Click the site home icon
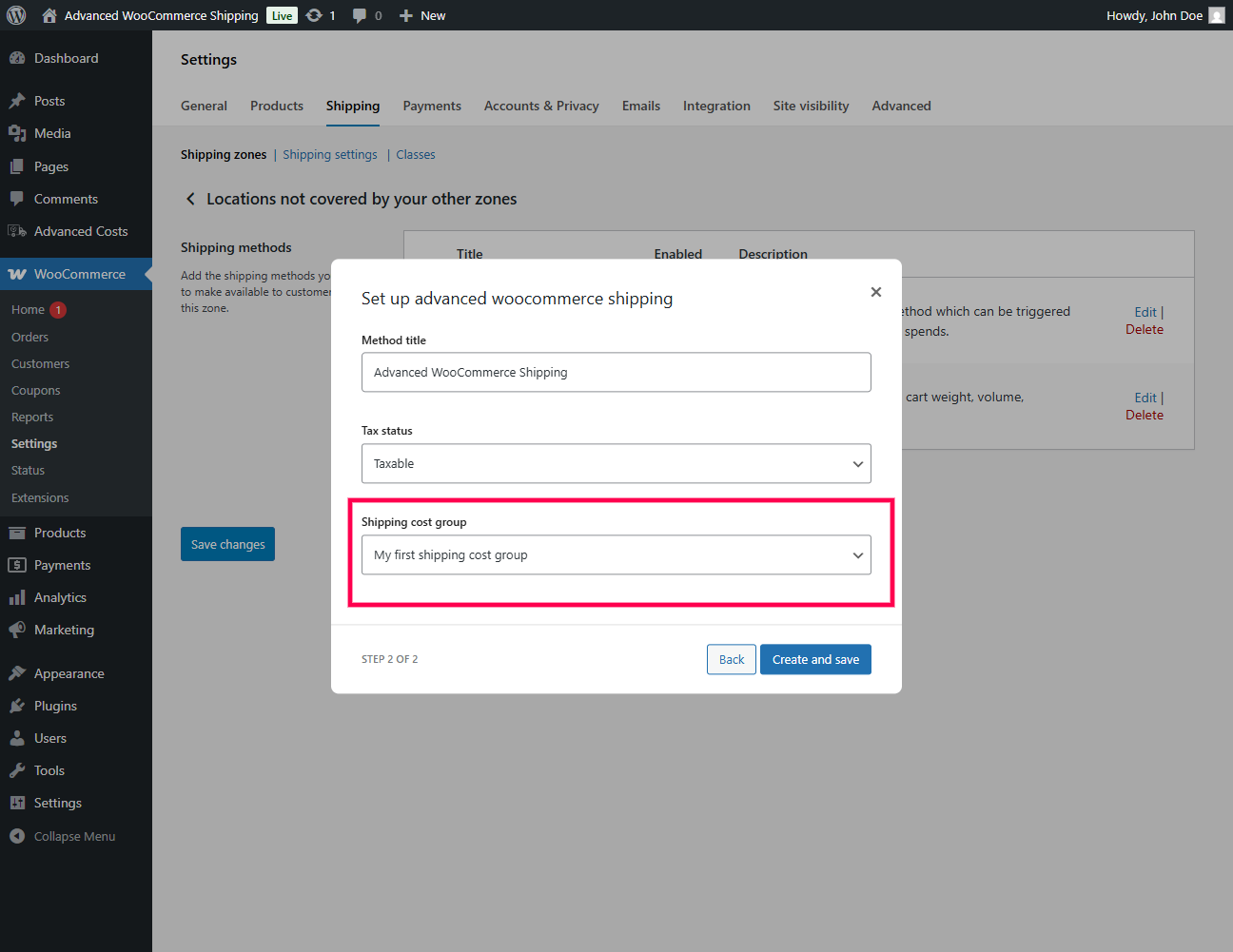1233x952 pixels. [49, 15]
